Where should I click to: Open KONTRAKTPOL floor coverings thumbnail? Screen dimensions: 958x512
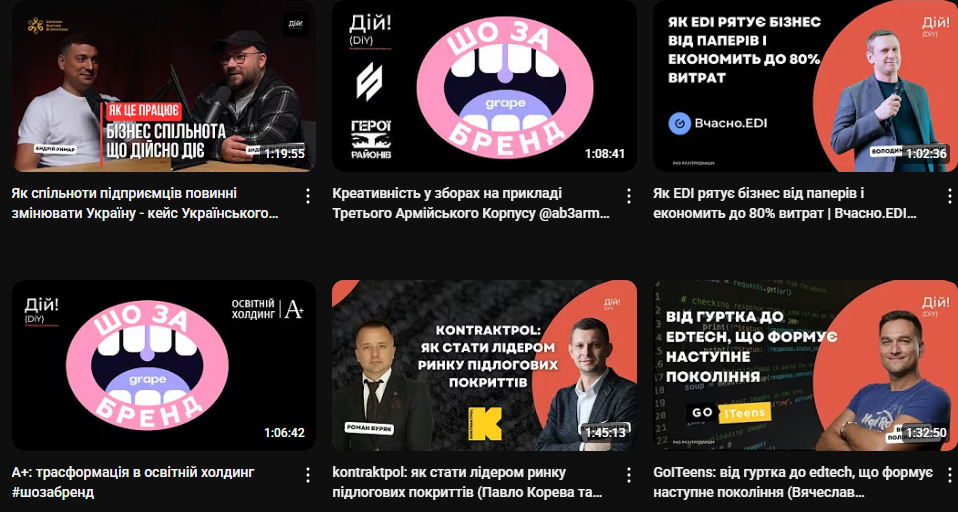(484, 365)
